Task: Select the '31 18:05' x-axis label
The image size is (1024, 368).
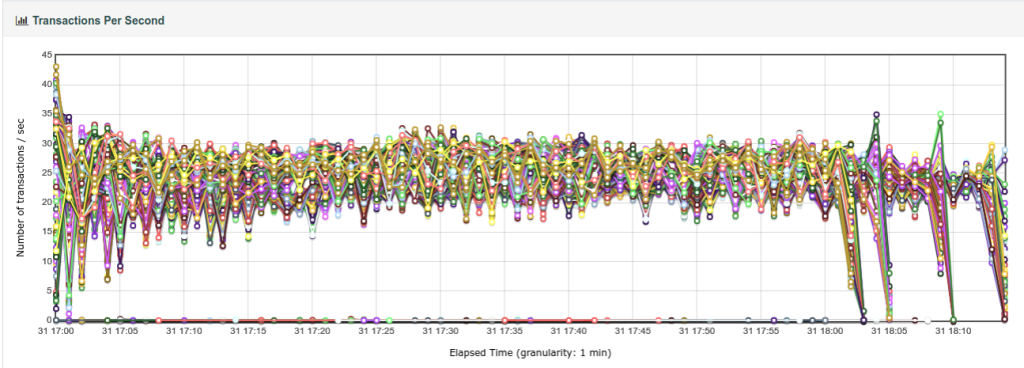Action: 889,331
